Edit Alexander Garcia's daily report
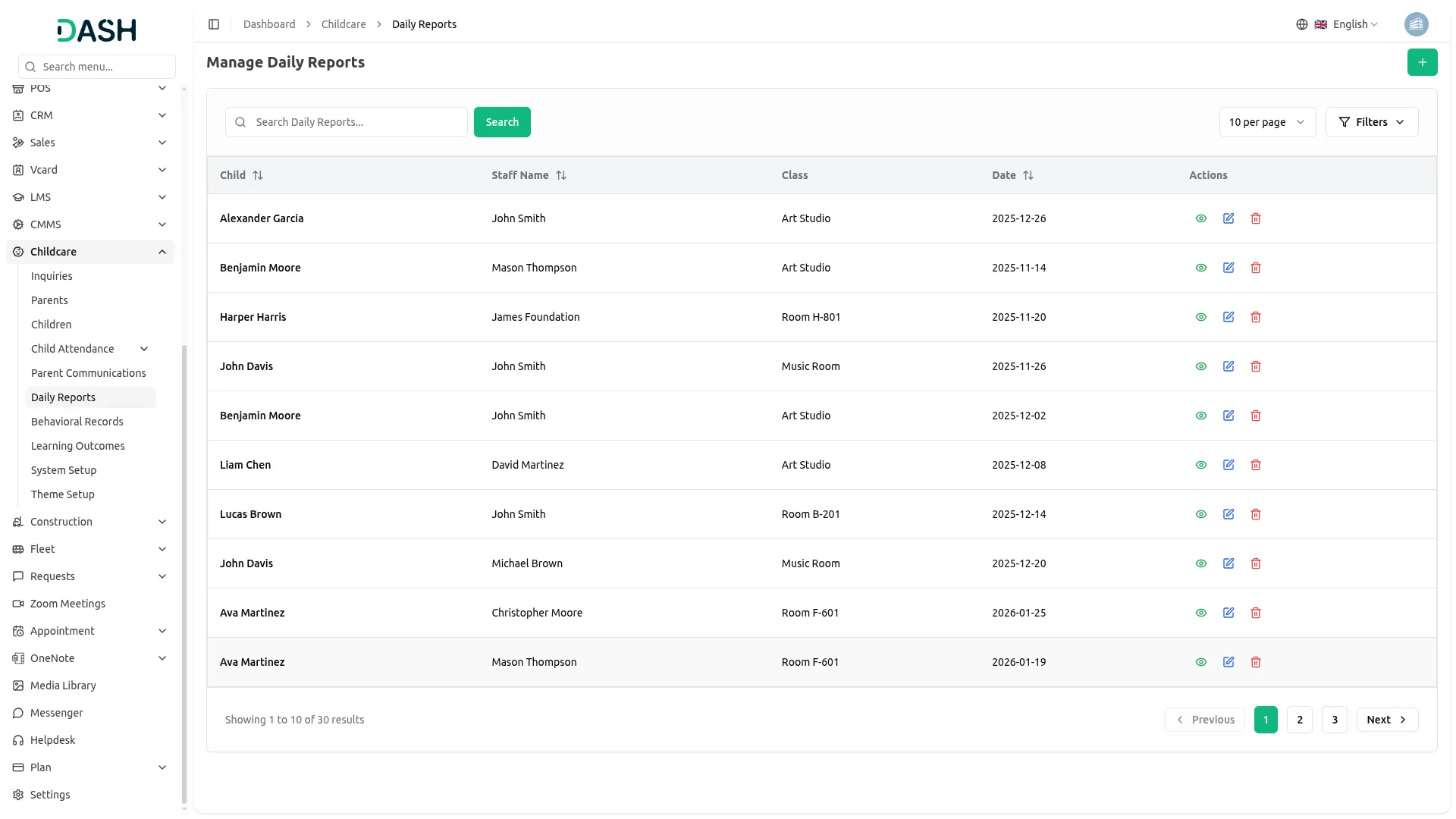1456x819 pixels. [x=1228, y=218]
